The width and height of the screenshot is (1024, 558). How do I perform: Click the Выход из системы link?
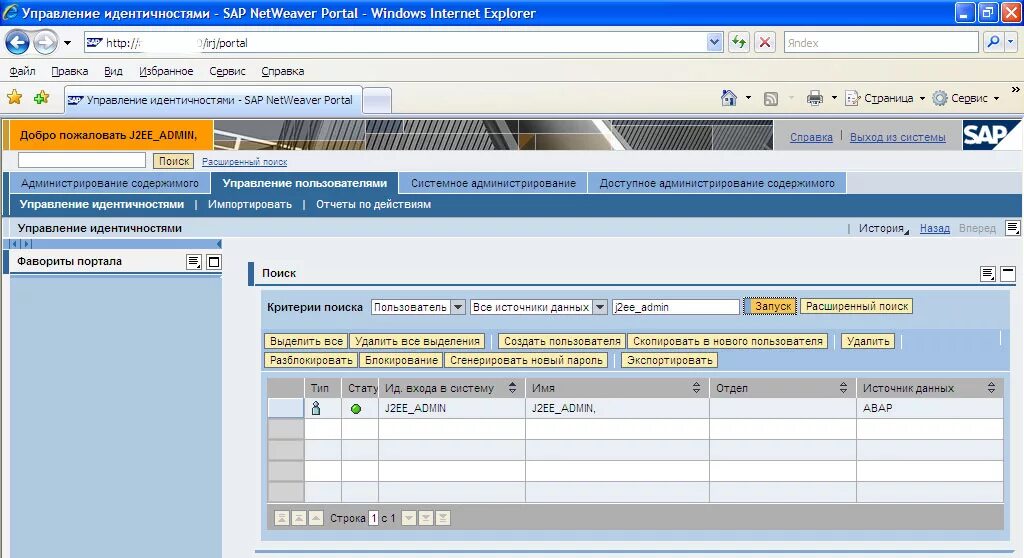pyautogui.click(x=897, y=137)
